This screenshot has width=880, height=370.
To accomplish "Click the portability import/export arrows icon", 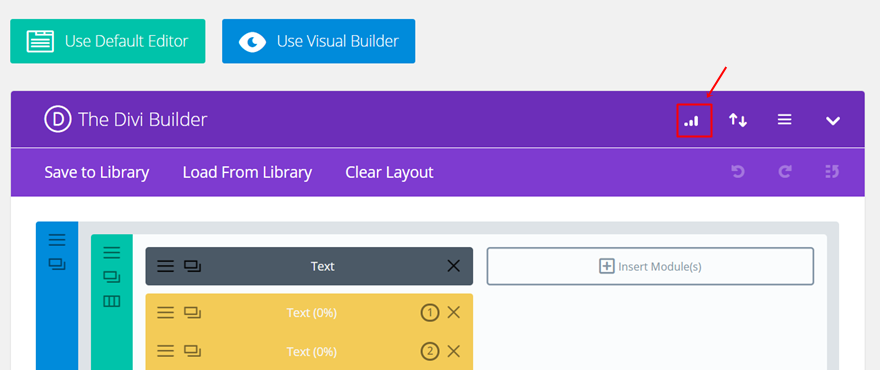I will click(737, 120).
